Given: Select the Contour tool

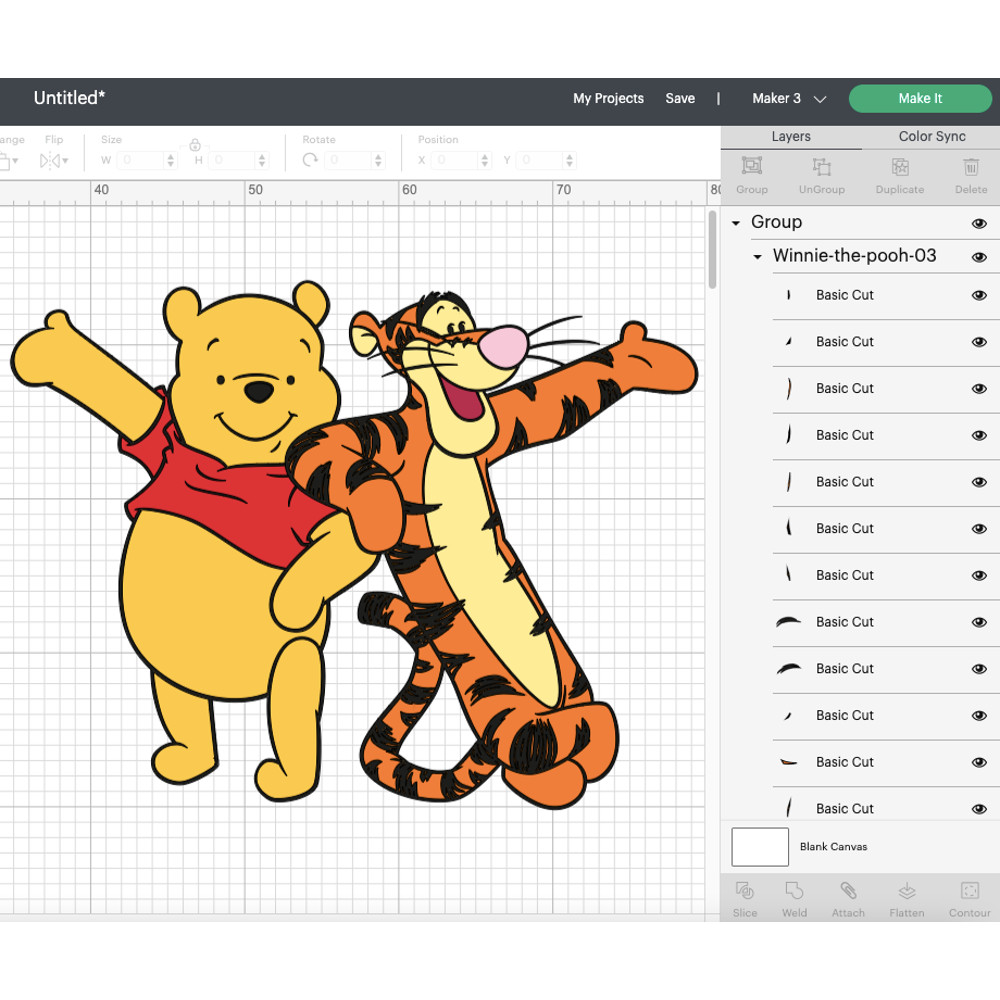Looking at the screenshot, I should tap(969, 898).
